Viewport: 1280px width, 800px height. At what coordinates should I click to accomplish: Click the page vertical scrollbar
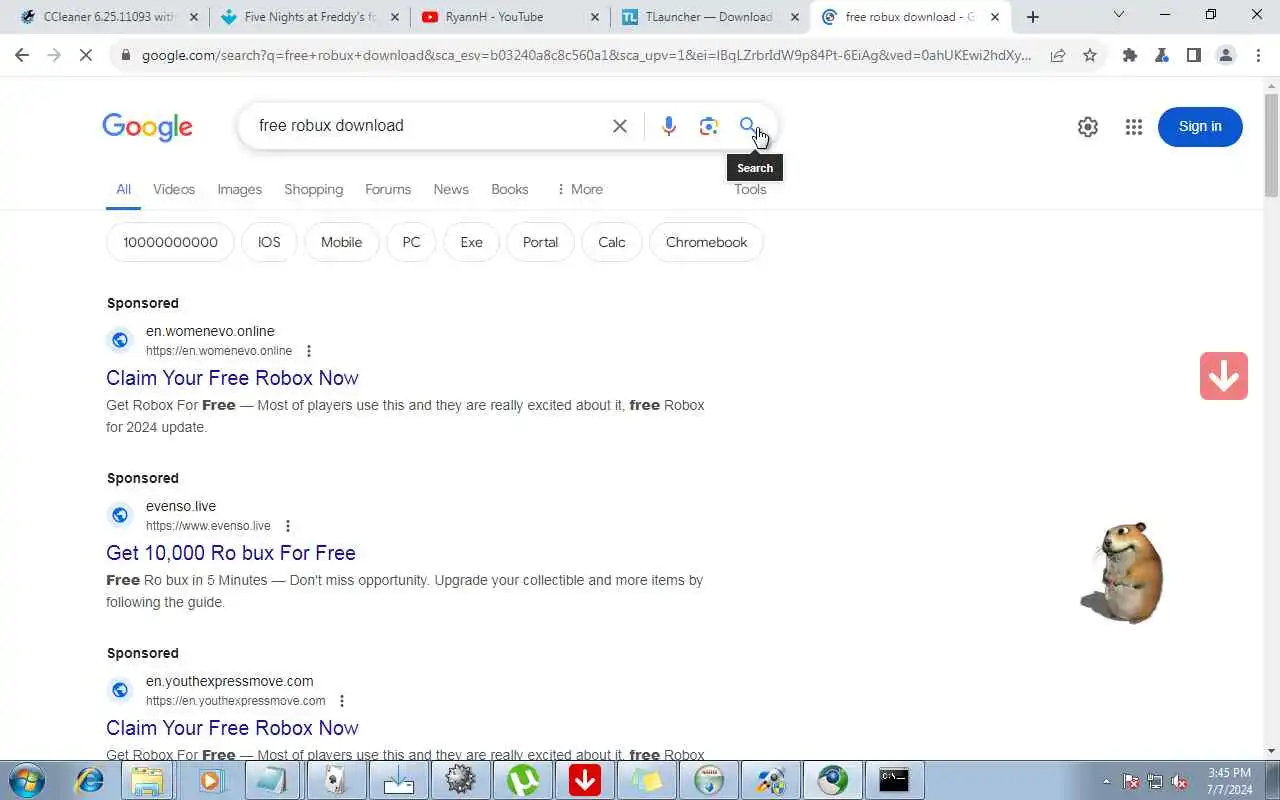pyautogui.click(x=1271, y=145)
